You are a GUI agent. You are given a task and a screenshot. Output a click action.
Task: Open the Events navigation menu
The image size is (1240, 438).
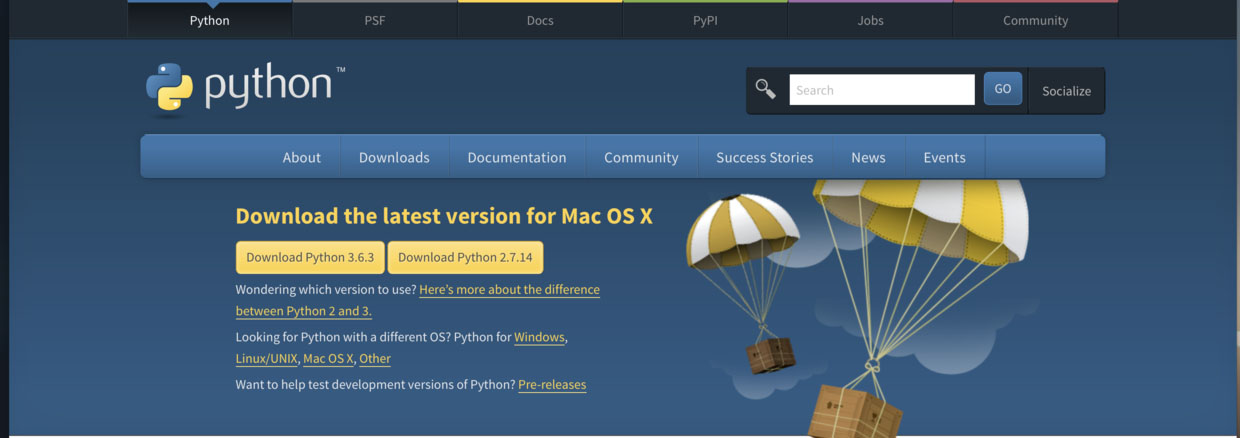click(x=945, y=157)
